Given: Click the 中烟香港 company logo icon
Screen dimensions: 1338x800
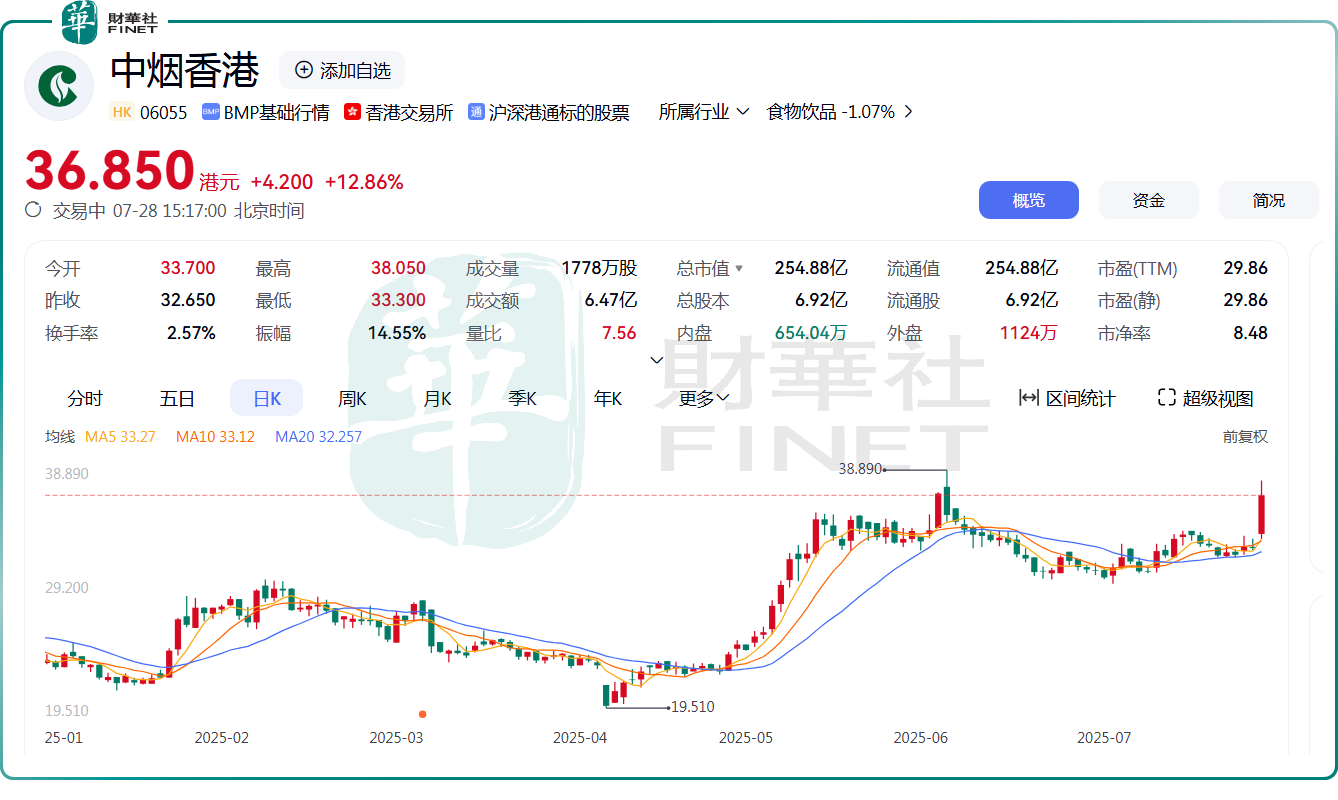Looking at the screenshot, I should 59,86.
